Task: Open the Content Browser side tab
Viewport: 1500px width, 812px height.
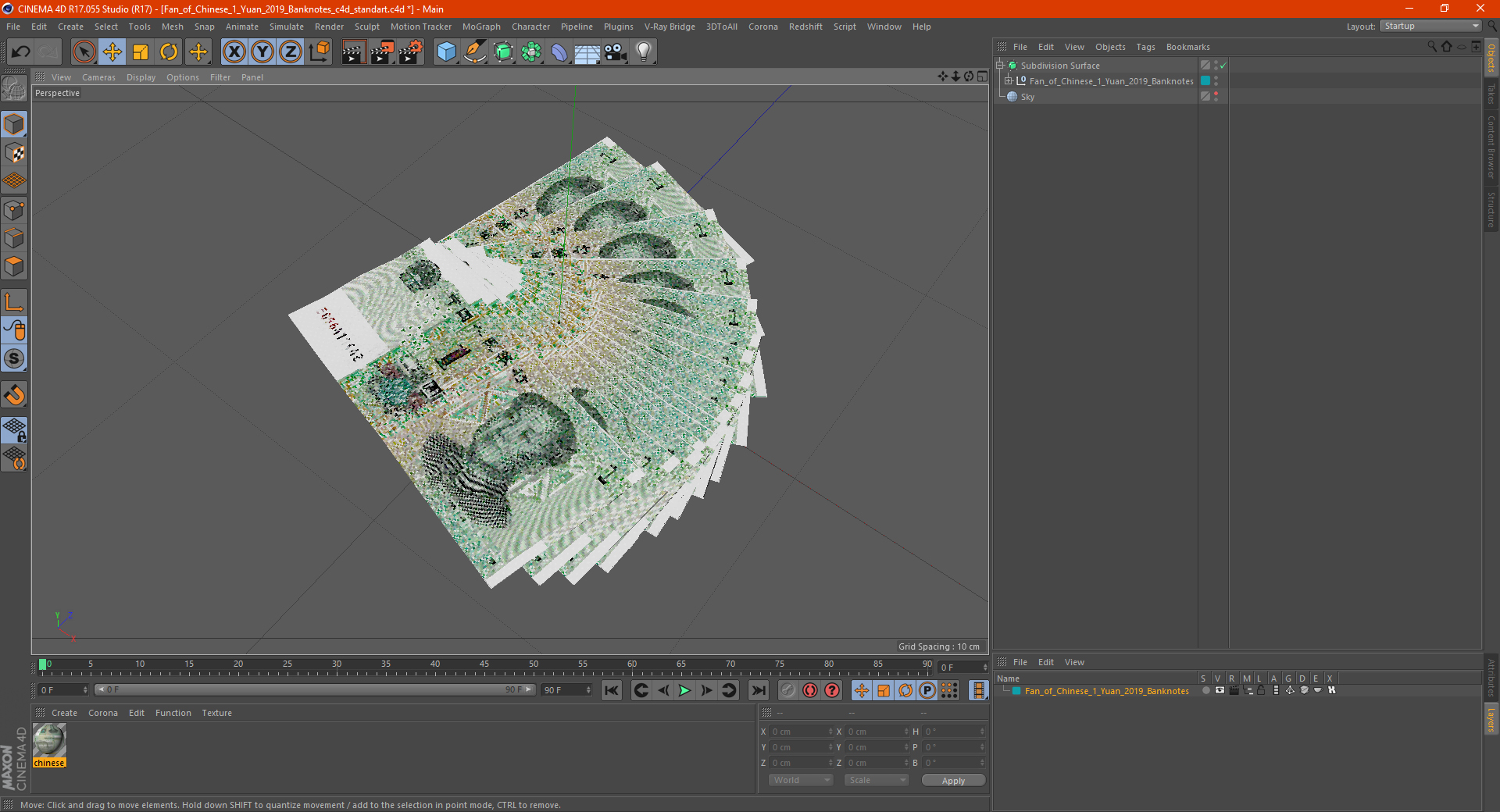Action: [1491, 146]
